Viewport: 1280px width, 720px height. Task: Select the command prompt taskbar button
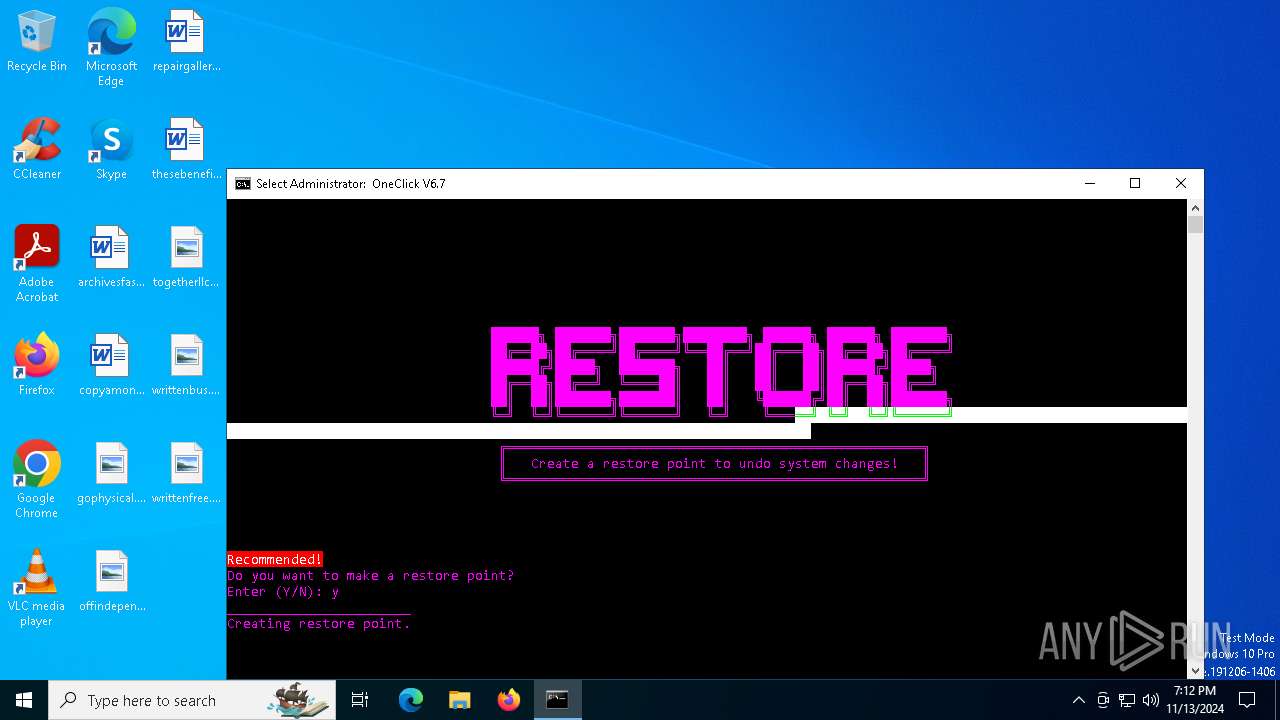click(557, 700)
